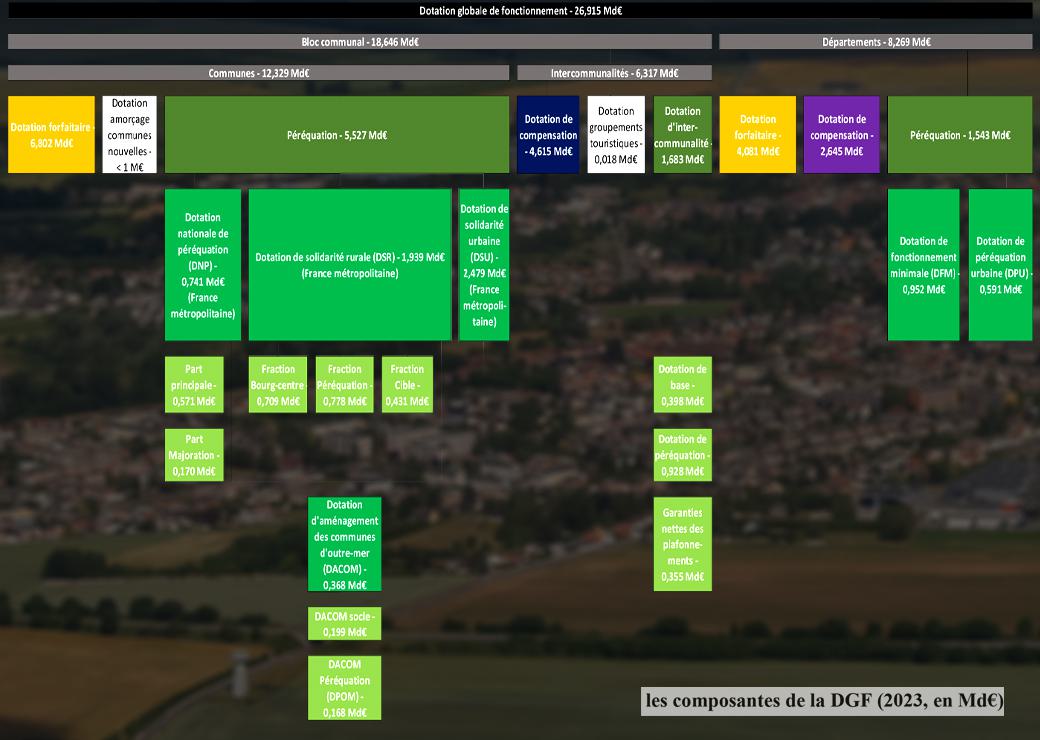This screenshot has height=740, width=1040.
Task: Select yellow Dotation forfaitaire 4,081 Md€ box
Action: (x=757, y=135)
